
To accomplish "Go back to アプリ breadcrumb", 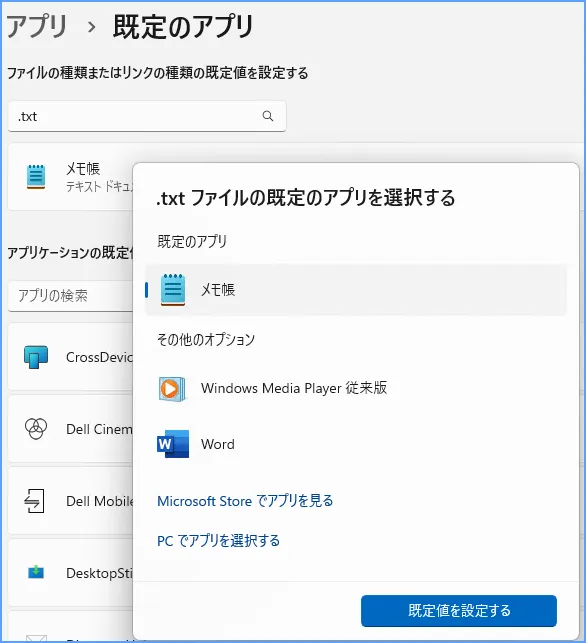I will point(37,27).
